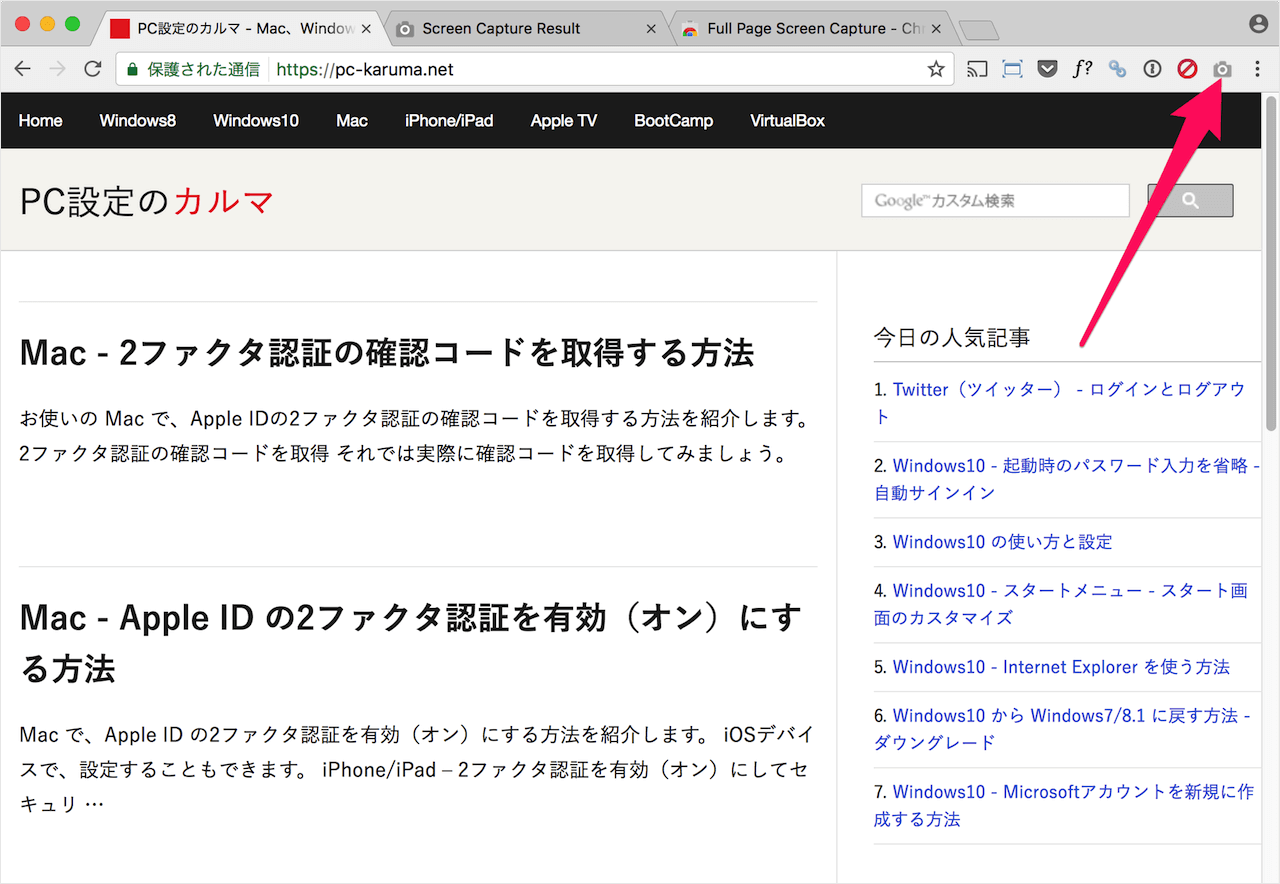Open the VirtualBox navigation item
Image resolution: width=1280 pixels, height=884 pixels.
click(x=788, y=121)
